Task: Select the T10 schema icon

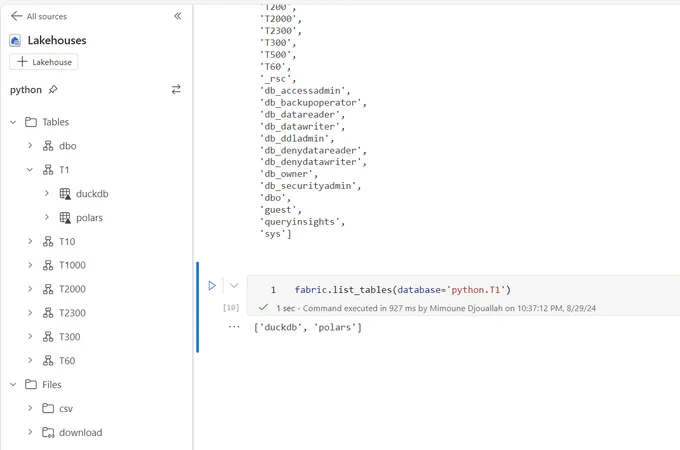Action: pos(48,241)
